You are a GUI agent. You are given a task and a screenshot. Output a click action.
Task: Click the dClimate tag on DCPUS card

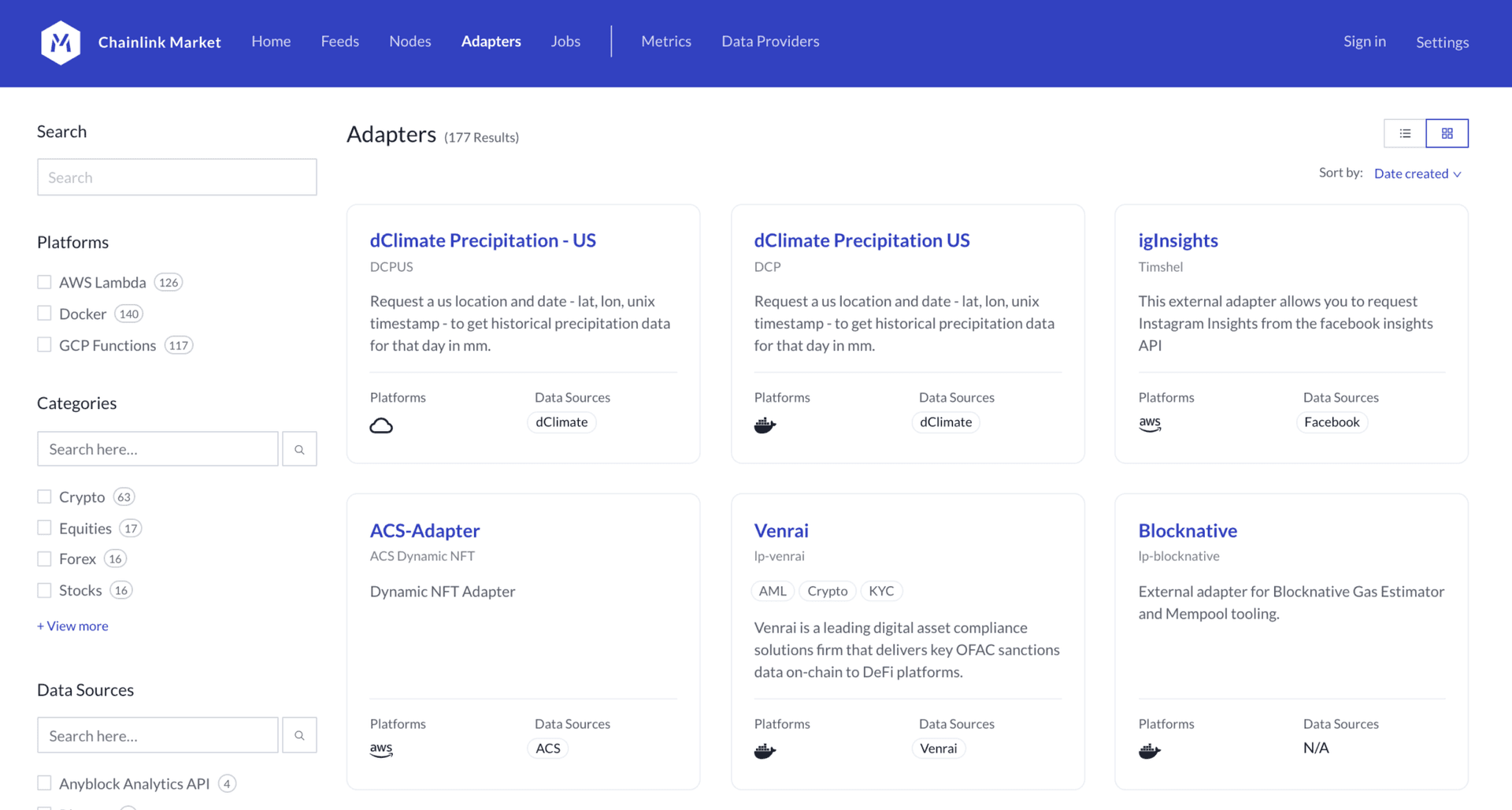pyautogui.click(x=561, y=422)
